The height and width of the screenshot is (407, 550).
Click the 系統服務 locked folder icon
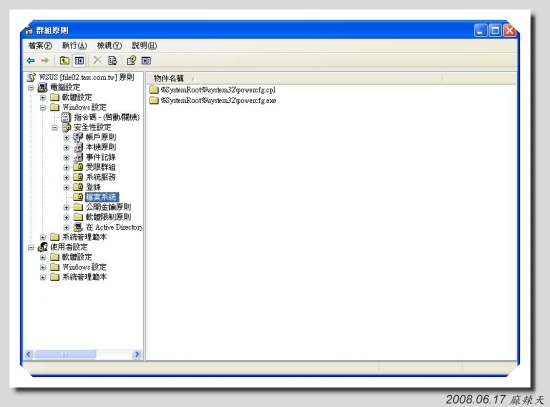point(78,177)
